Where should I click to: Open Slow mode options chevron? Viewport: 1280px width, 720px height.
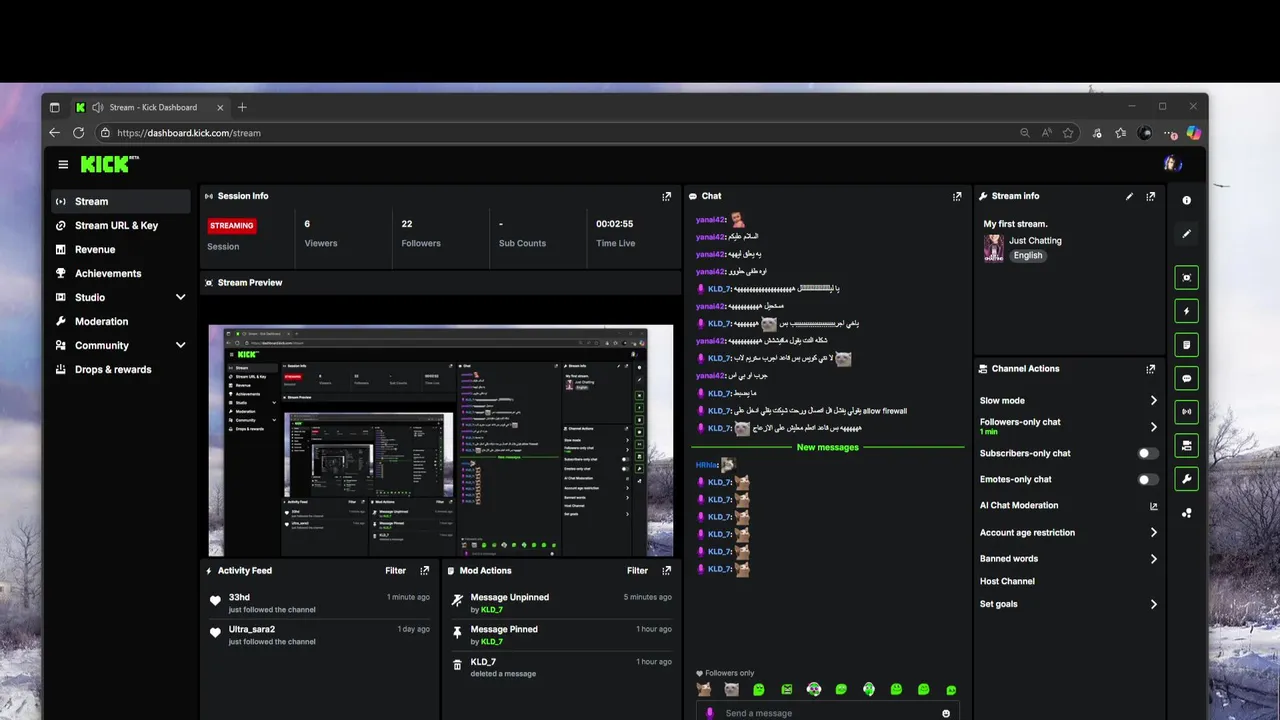1153,401
